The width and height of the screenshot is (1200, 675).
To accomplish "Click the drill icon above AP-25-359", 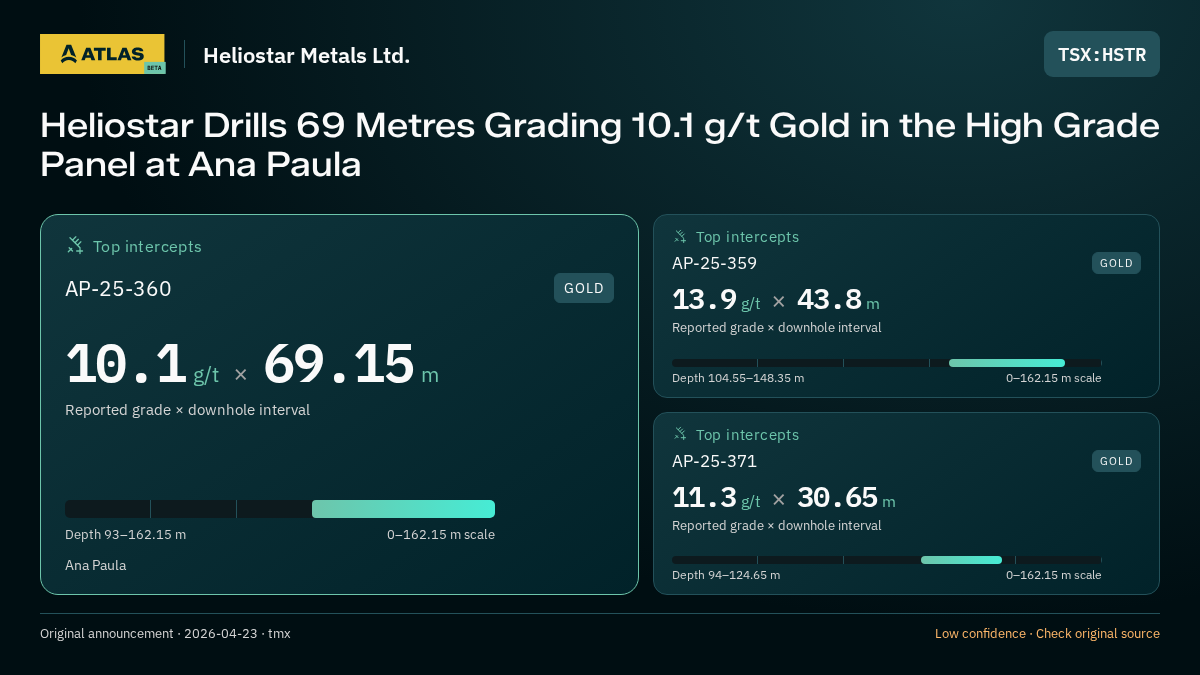I will tap(680, 236).
